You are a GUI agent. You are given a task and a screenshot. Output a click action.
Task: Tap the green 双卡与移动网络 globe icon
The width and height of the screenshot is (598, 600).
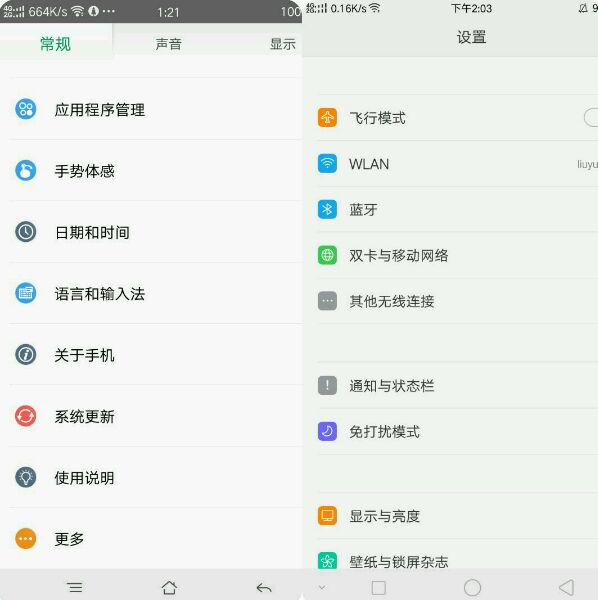coord(327,255)
